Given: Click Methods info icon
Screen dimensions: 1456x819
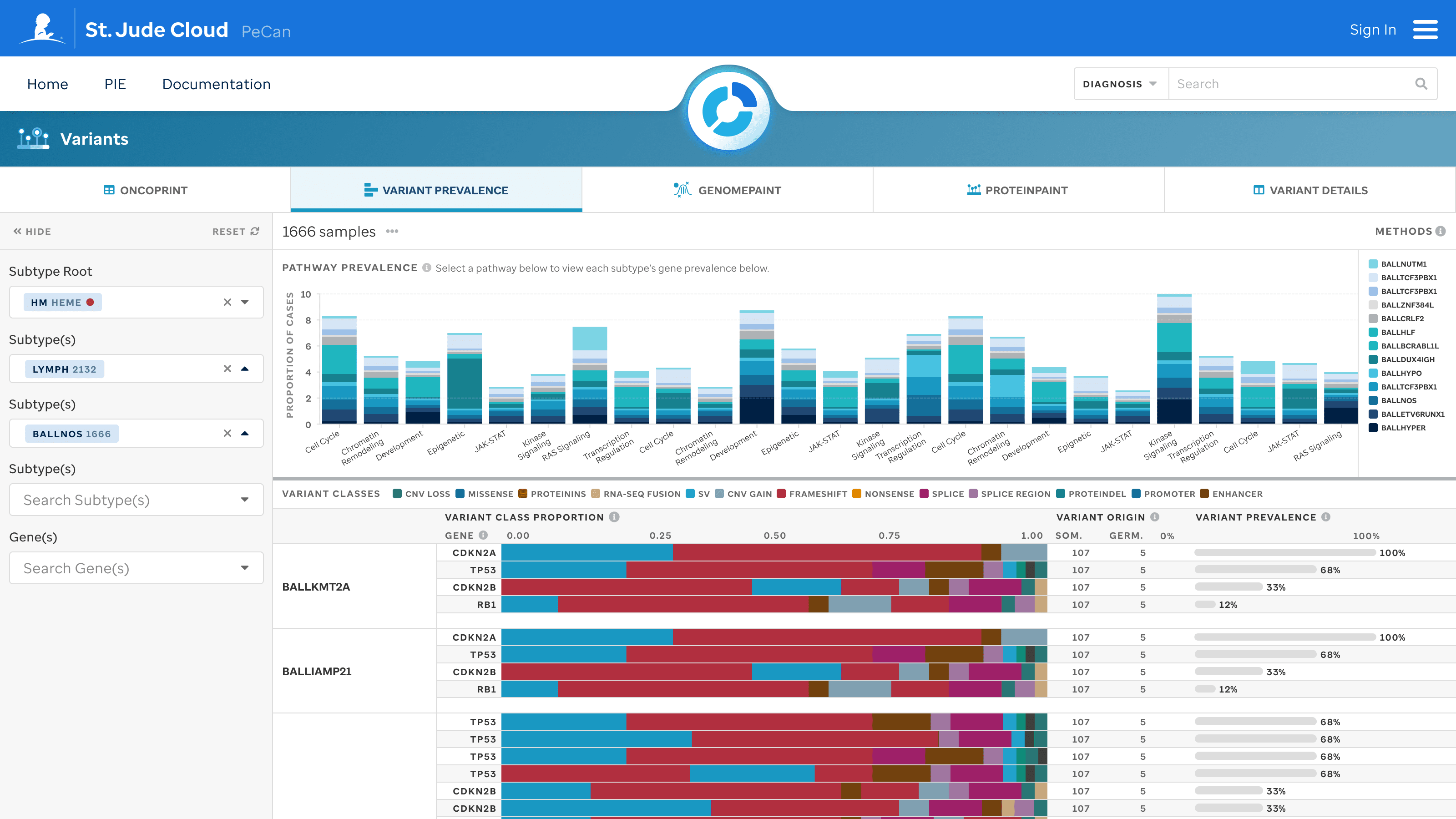Looking at the screenshot, I should [x=1441, y=231].
